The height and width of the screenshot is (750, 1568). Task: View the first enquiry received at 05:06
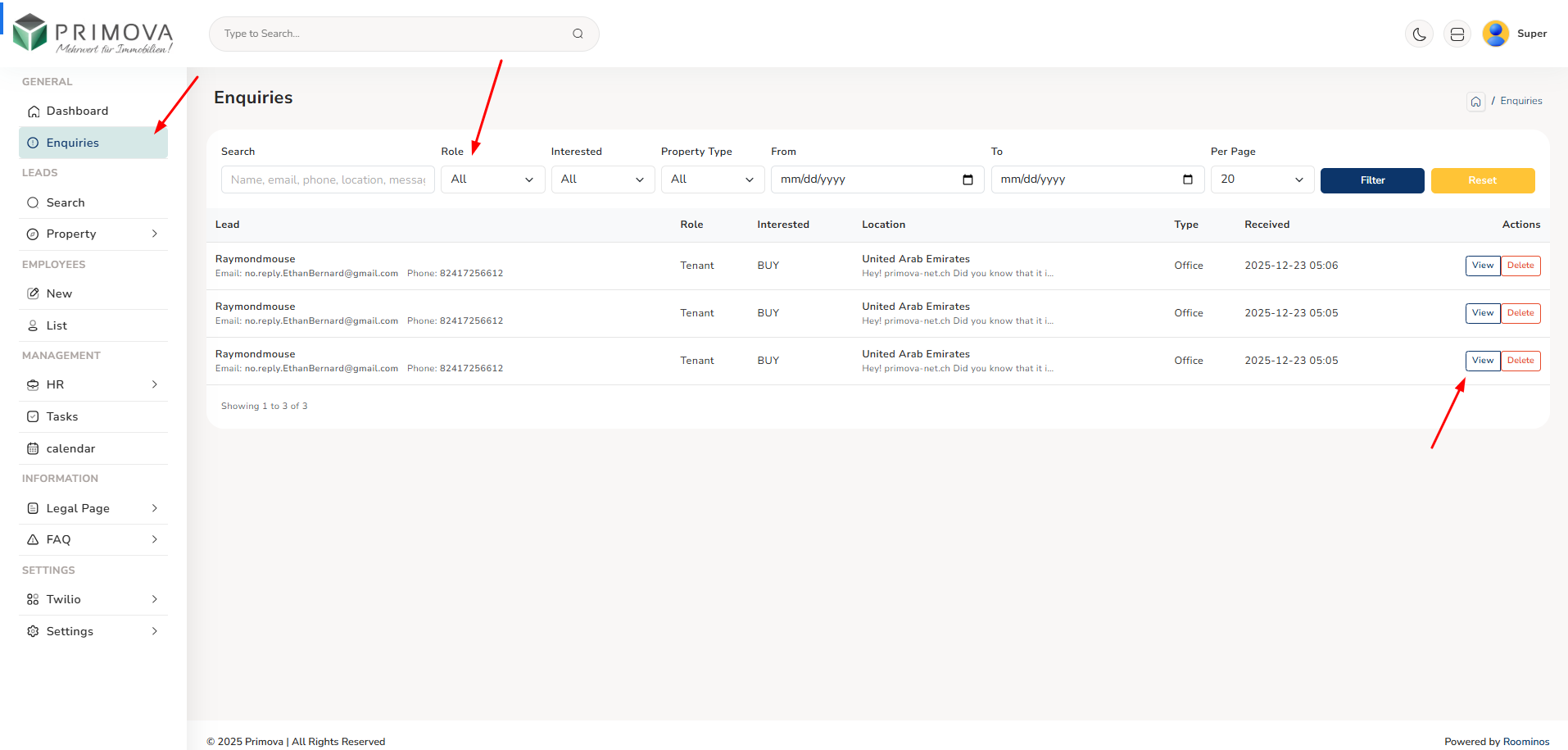coord(1482,266)
